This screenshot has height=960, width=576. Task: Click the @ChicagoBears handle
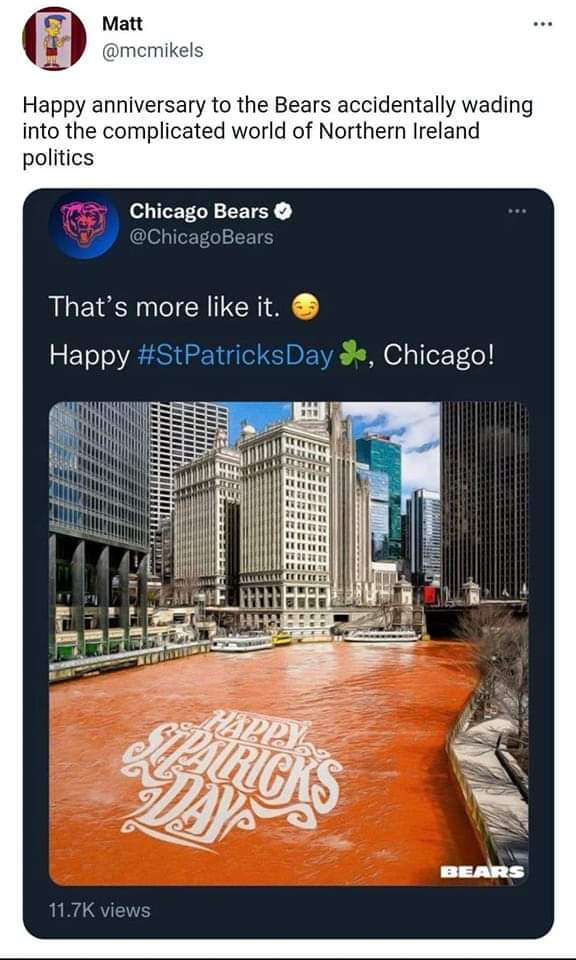tap(201, 237)
